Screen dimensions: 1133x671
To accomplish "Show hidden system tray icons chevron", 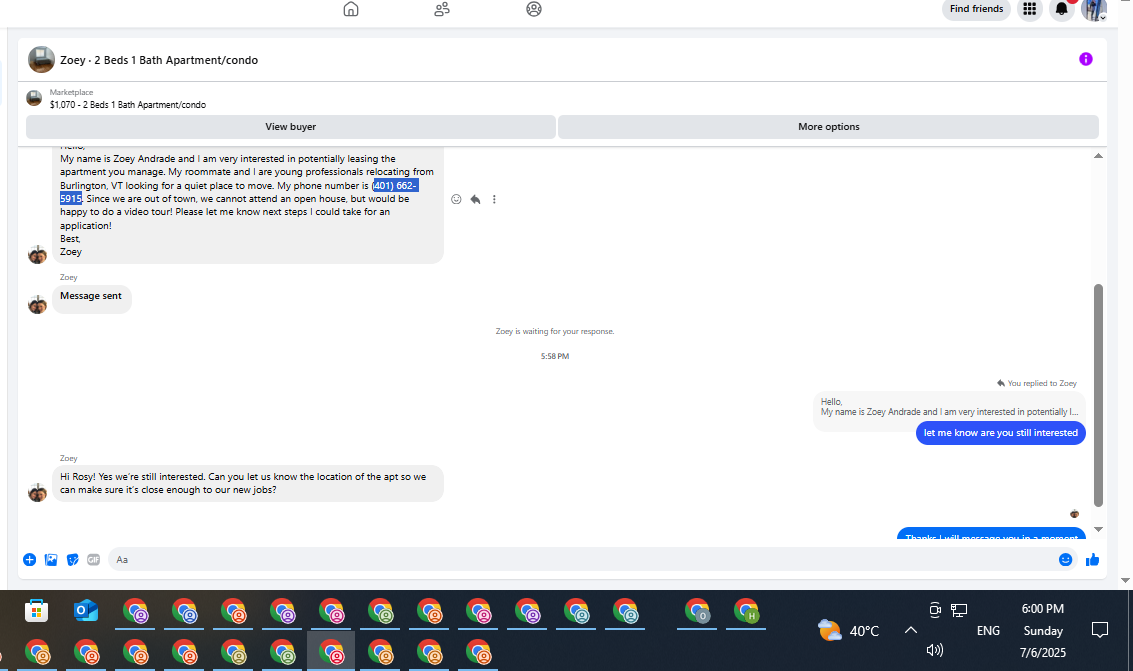I will (x=910, y=630).
